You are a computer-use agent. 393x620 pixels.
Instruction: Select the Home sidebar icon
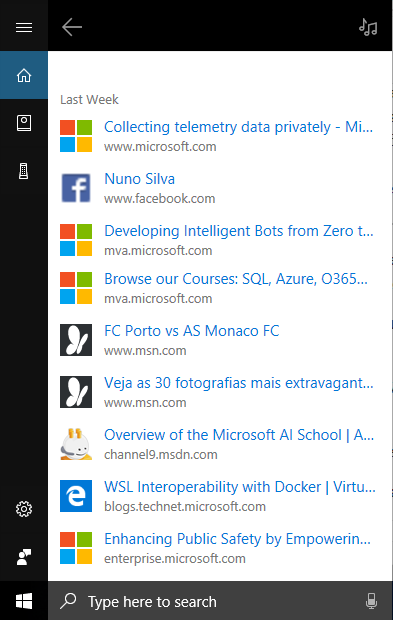pyautogui.click(x=24, y=75)
